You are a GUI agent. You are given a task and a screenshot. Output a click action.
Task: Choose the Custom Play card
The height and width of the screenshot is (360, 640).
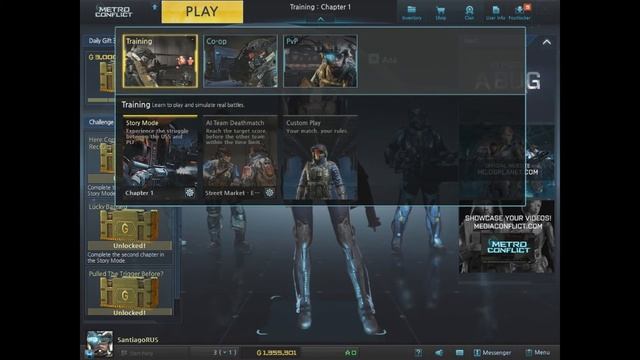tap(320, 158)
